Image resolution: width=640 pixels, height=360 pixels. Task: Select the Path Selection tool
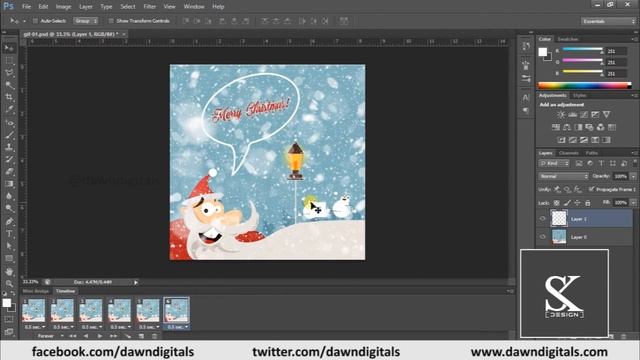click(9, 246)
